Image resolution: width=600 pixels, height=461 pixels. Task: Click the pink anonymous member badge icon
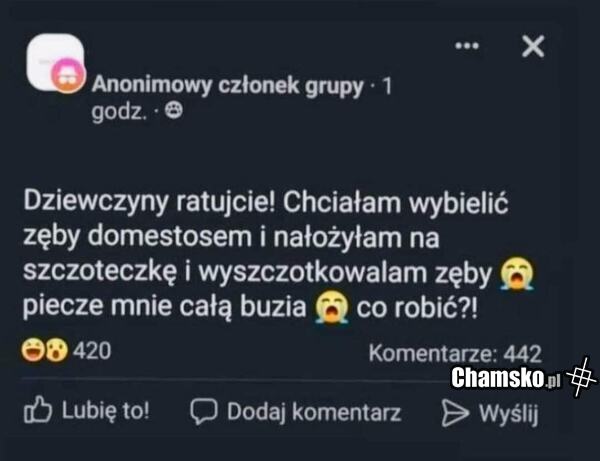(x=68, y=76)
